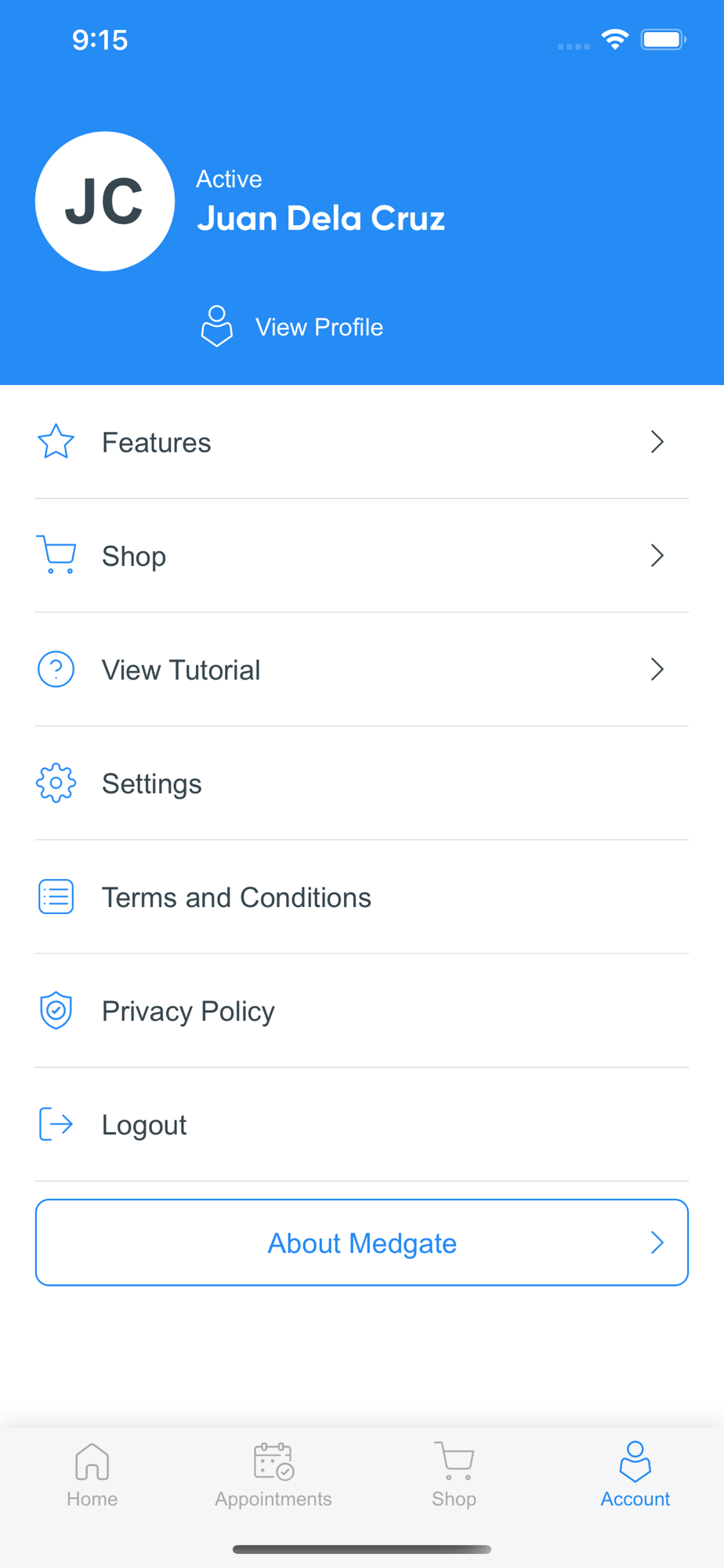Click the About Medgate chevron arrow
The height and width of the screenshot is (1568, 724).
[657, 1243]
